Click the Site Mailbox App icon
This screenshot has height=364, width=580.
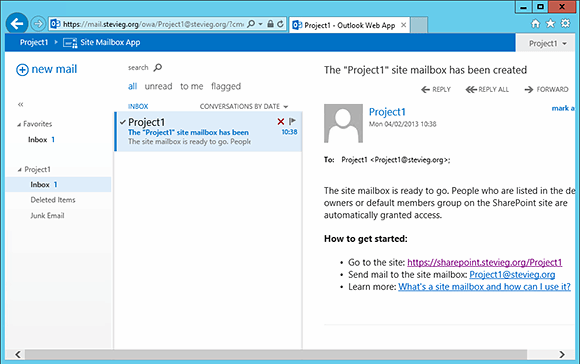tap(70, 43)
